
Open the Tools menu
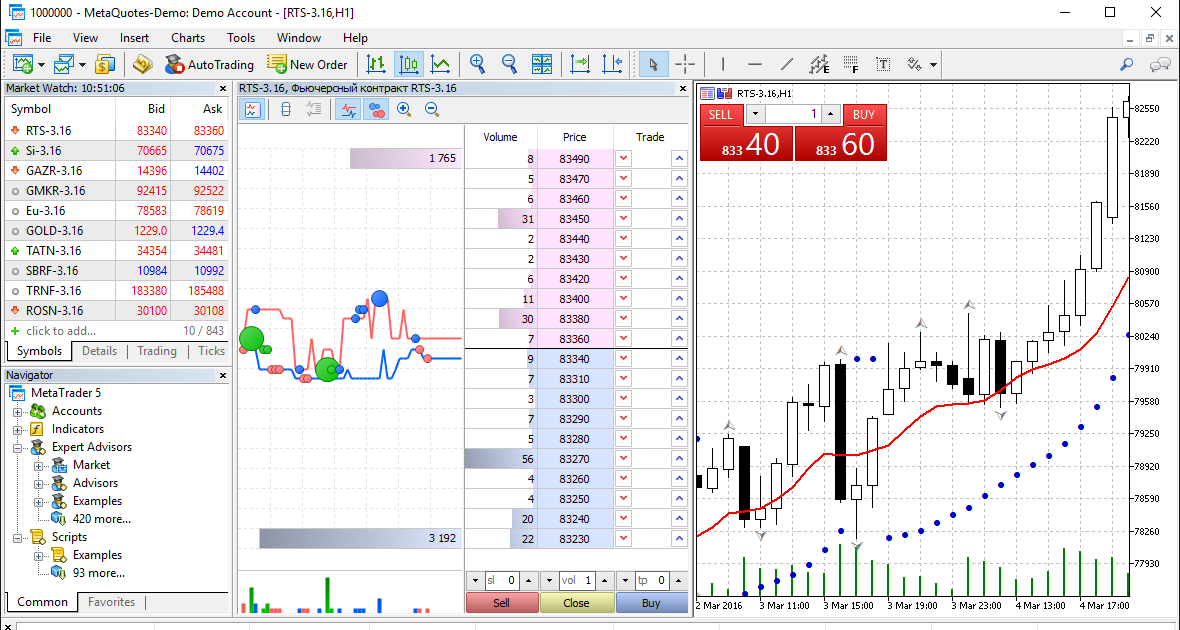[241, 38]
